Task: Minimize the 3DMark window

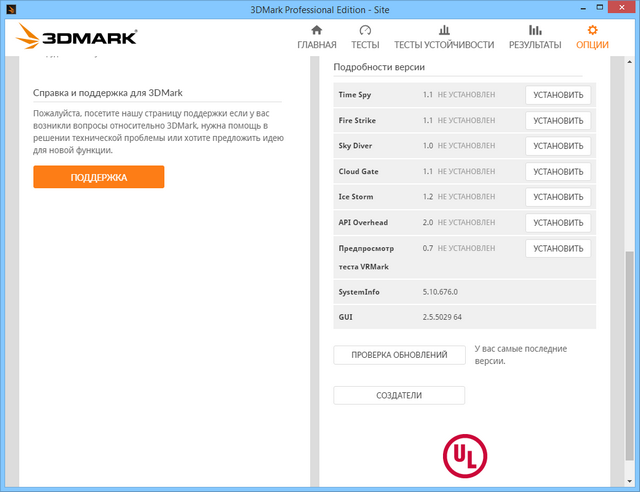Action: pos(583,8)
